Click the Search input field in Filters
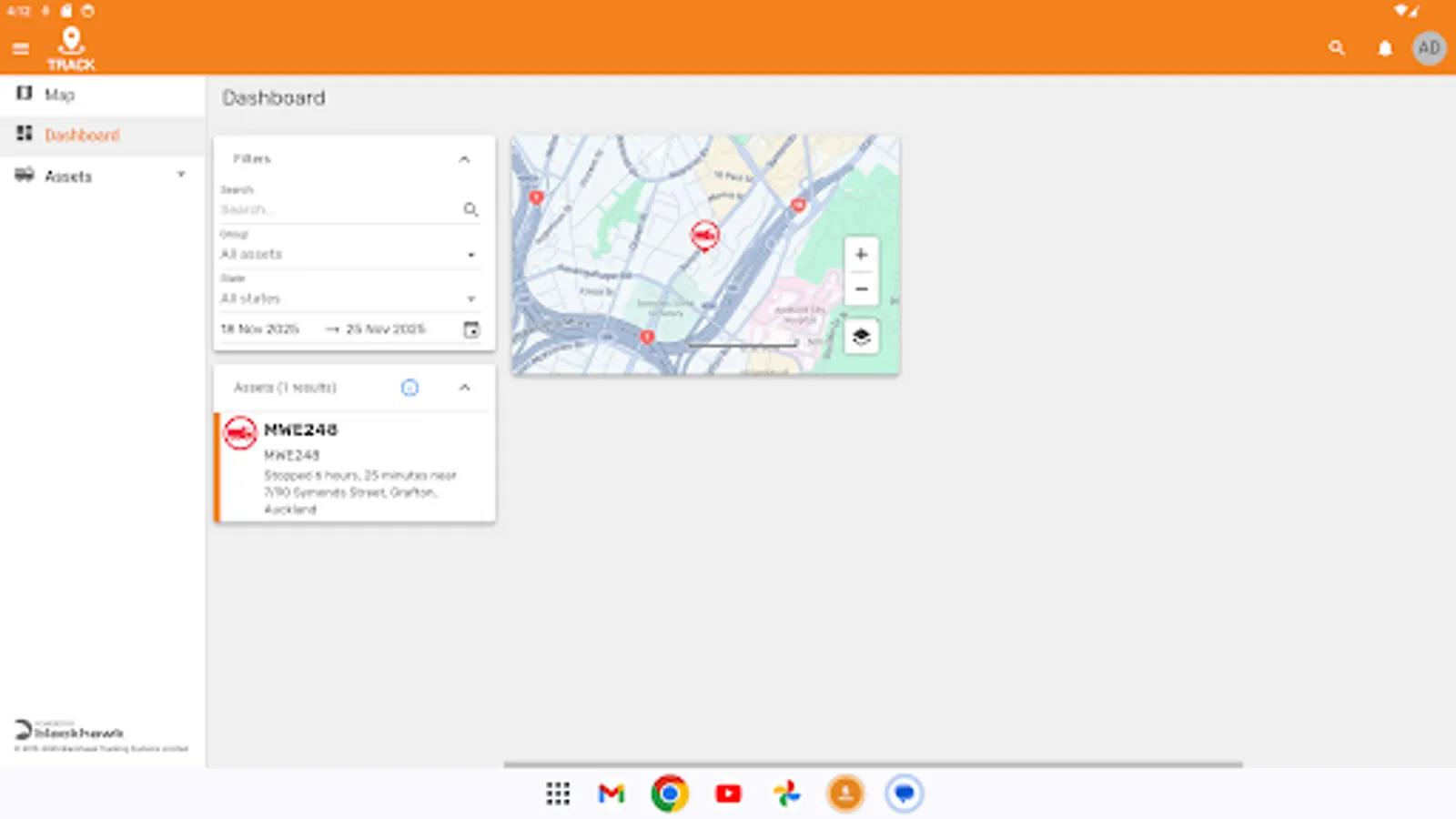The height and width of the screenshot is (819, 1456). pyautogui.click(x=337, y=209)
